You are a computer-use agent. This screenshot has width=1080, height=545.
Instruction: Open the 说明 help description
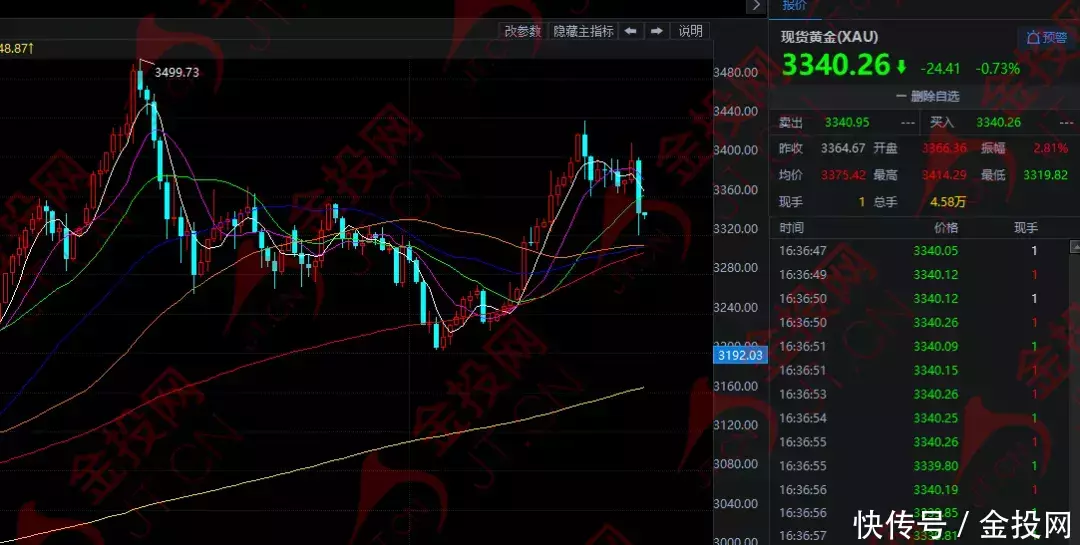pyautogui.click(x=691, y=31)
